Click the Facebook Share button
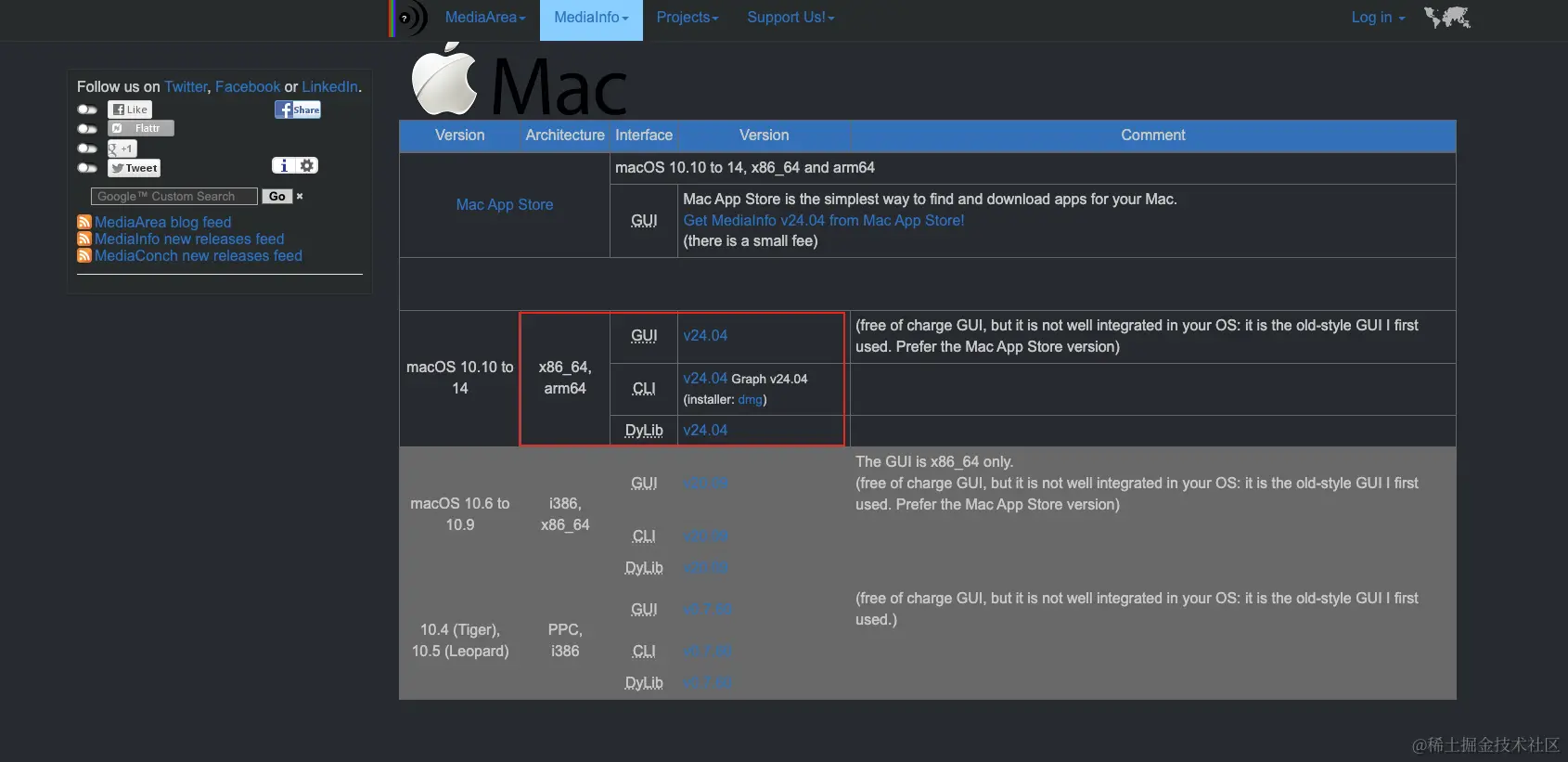 298,110
